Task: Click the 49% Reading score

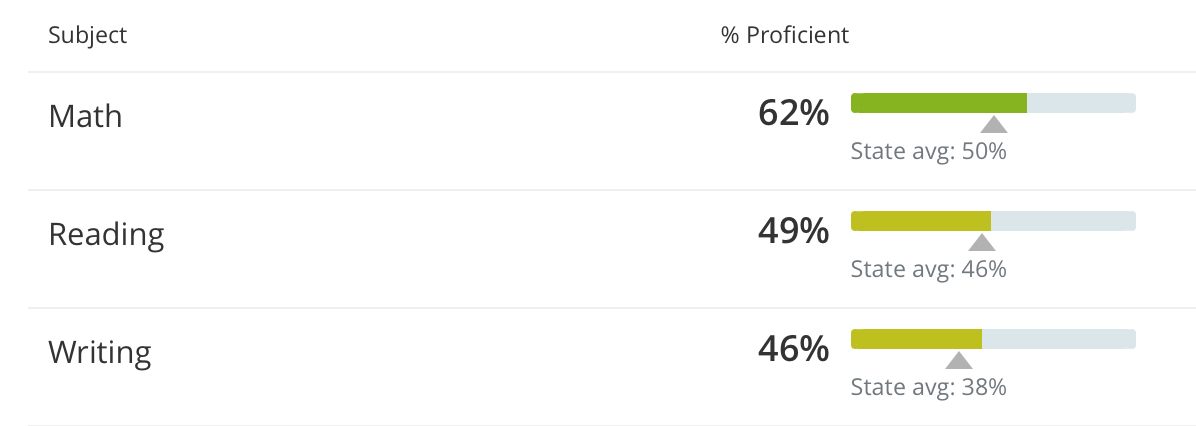Action: (x=793, y=231)
